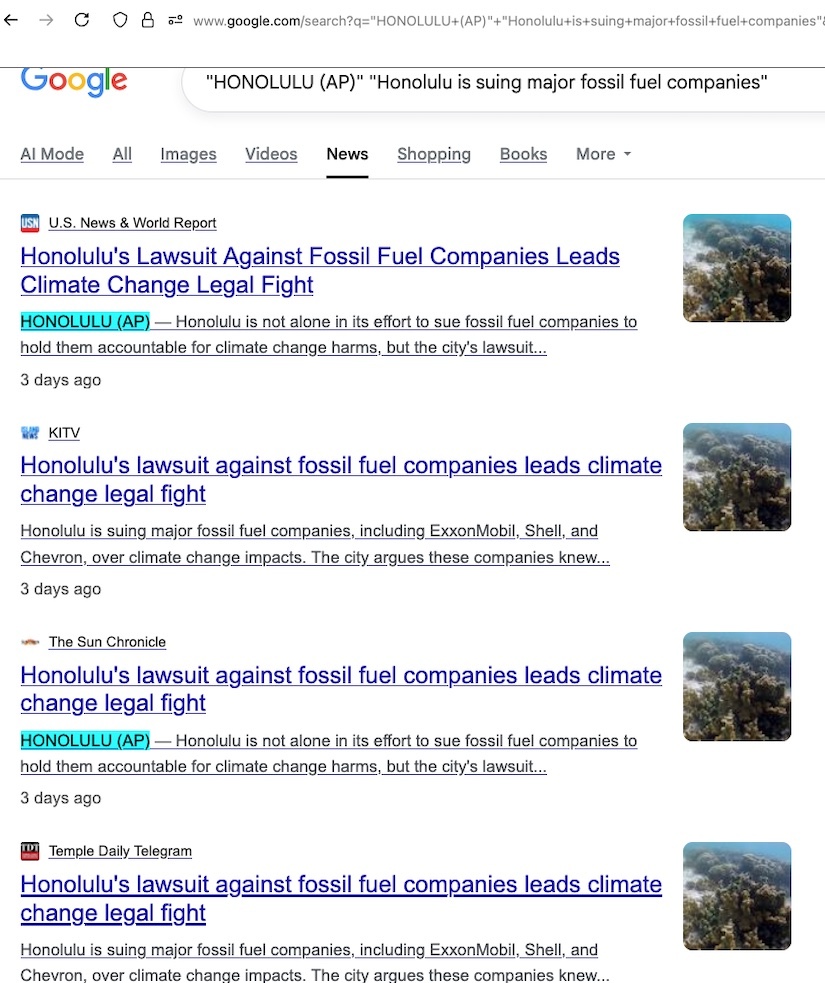The height and width of the screenshot is (983, 825).
Task: Click the Sun Chronicle result's coral reef thumbnail
Action: tap(737, 686)
